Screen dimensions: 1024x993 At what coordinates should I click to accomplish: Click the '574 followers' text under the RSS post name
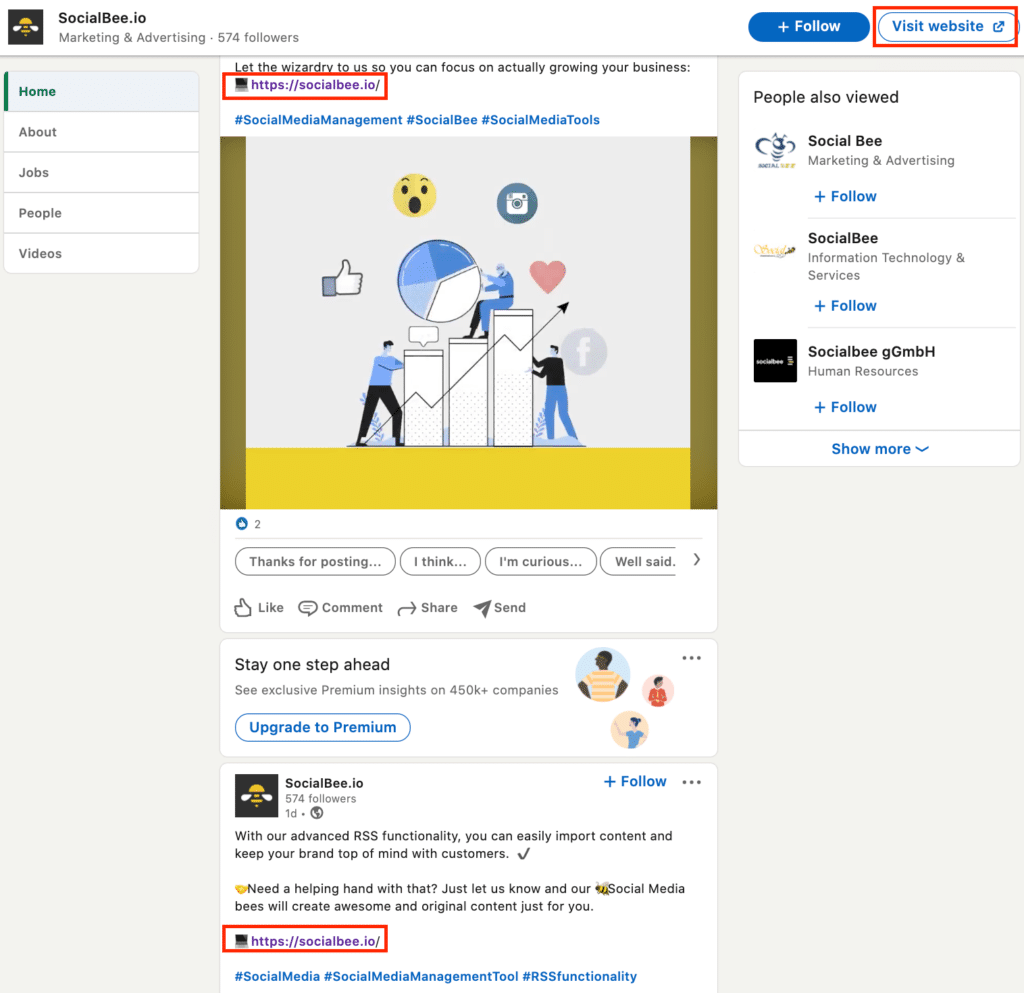point(321,798)
